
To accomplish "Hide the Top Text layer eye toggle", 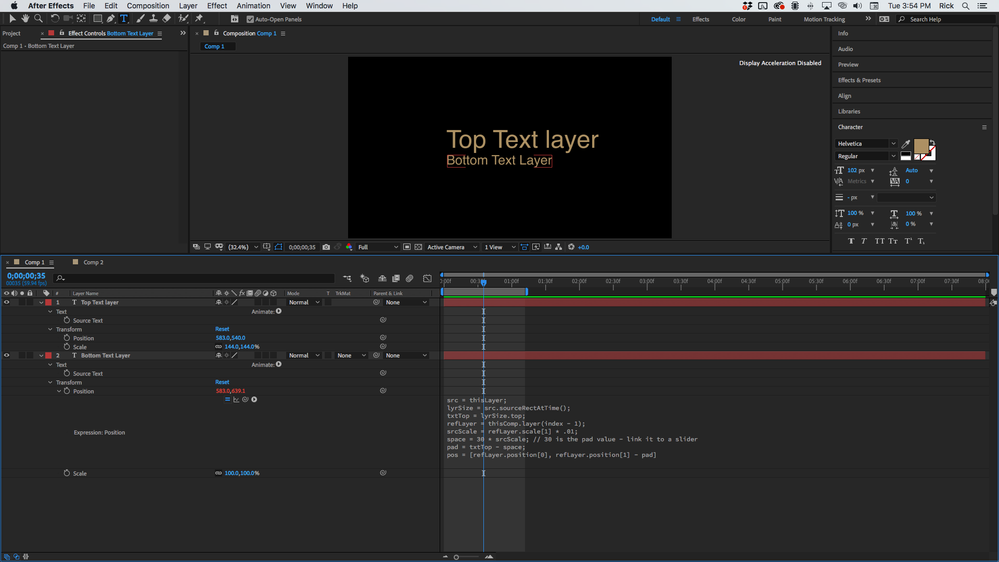I will (6, 302).
